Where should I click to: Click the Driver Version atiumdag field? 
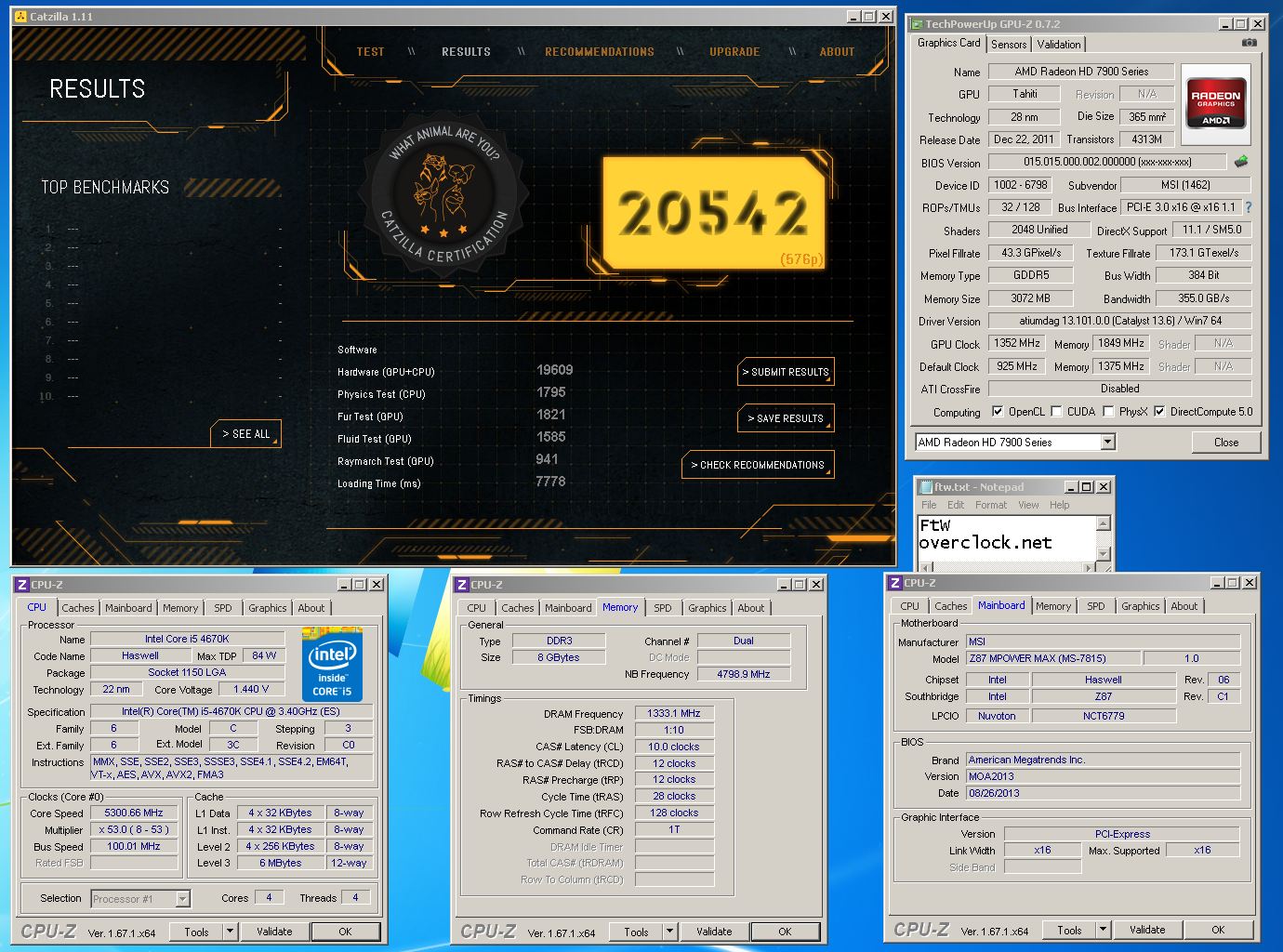point(1119,321)
